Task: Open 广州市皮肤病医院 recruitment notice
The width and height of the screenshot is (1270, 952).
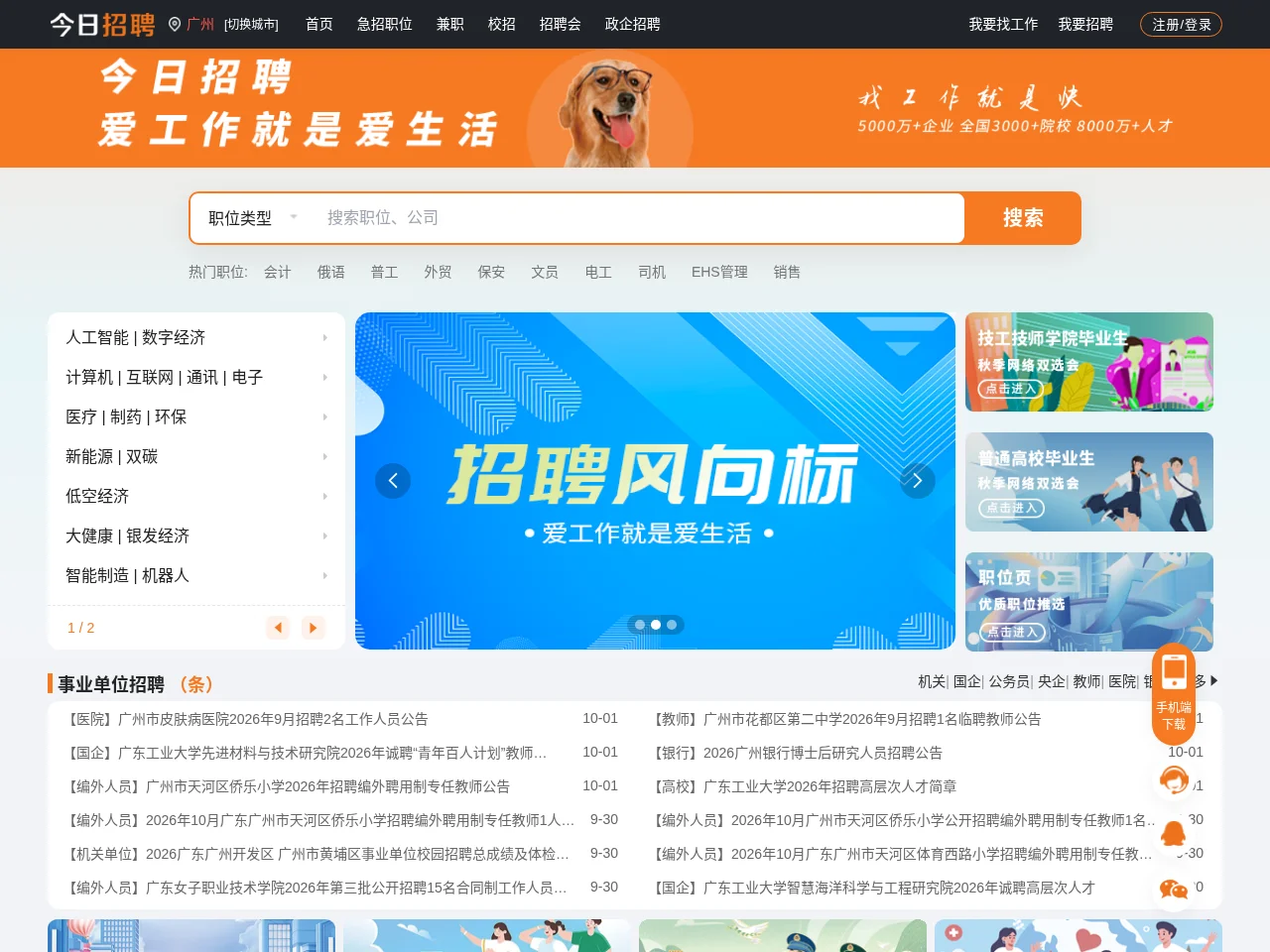Action: pyautogui.click(x=246, y=719)
